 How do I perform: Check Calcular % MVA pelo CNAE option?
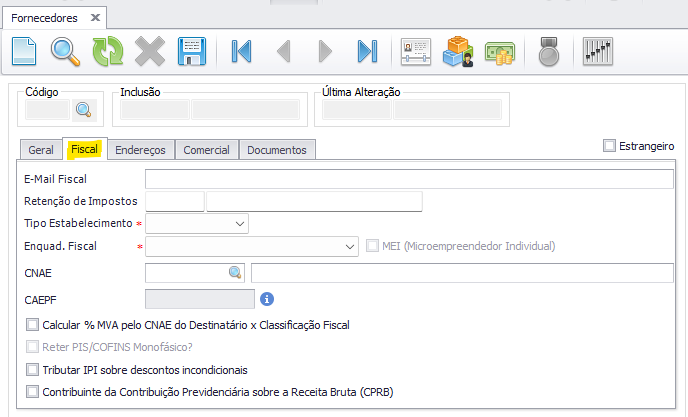[x=33, y=325]
